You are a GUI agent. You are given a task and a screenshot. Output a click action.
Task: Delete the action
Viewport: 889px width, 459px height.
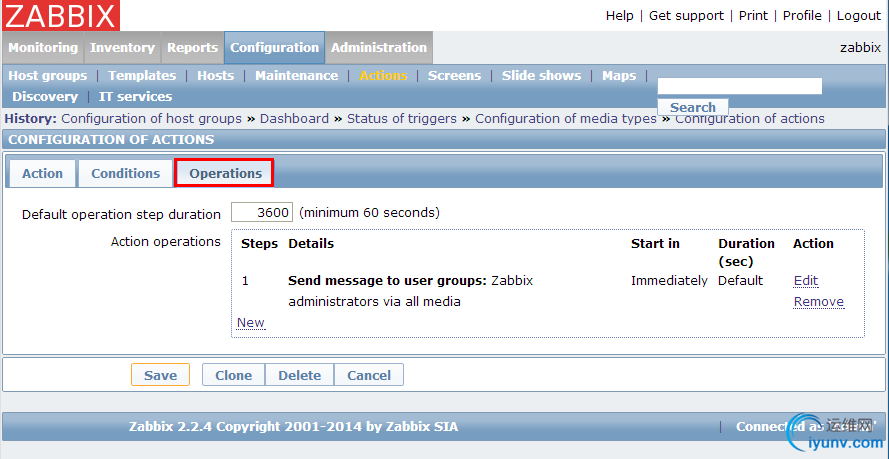[x=299, y=375]
